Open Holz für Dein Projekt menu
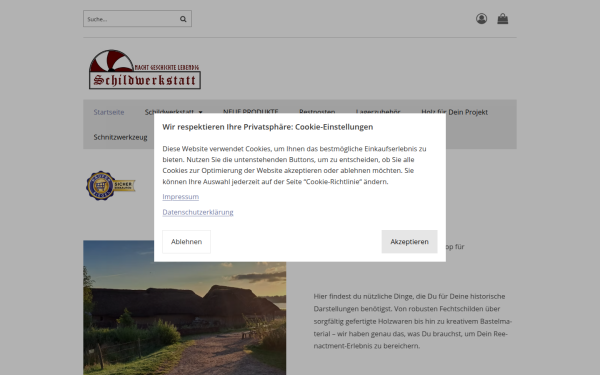 [455, 112]
